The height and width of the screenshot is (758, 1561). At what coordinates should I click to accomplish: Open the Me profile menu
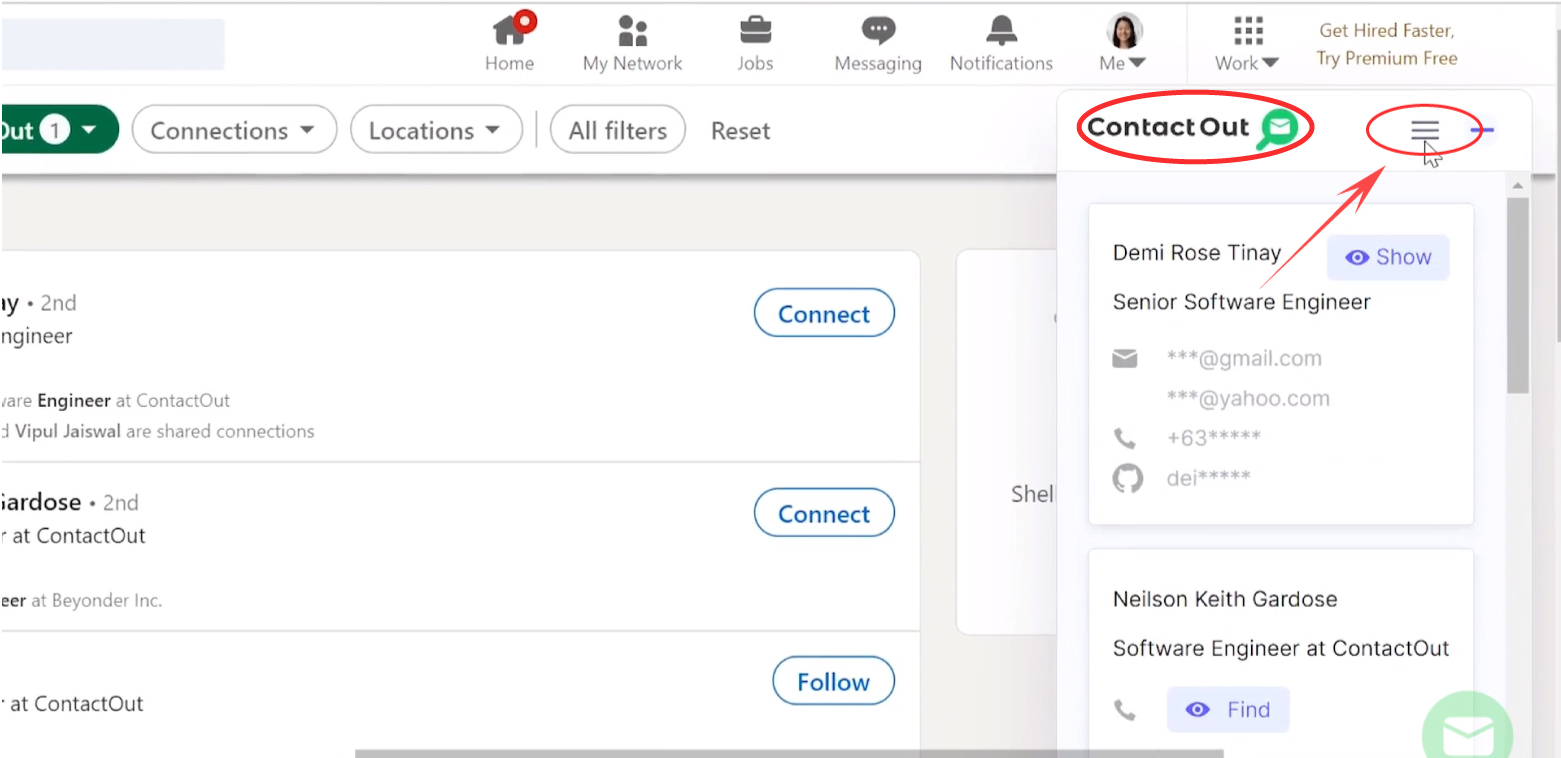pos(1124,43)
